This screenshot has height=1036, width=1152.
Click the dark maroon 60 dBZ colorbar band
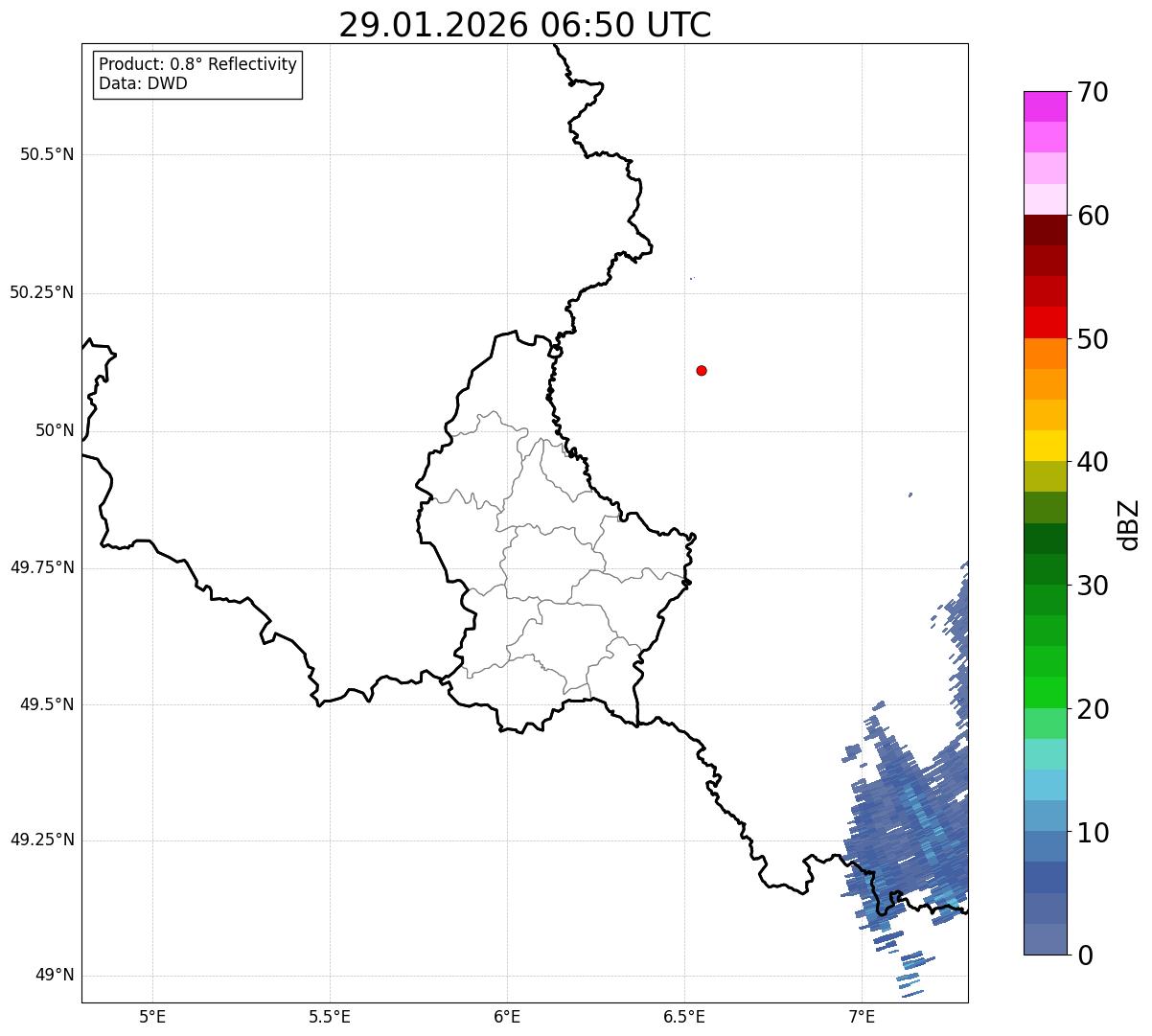point(1045,230)
